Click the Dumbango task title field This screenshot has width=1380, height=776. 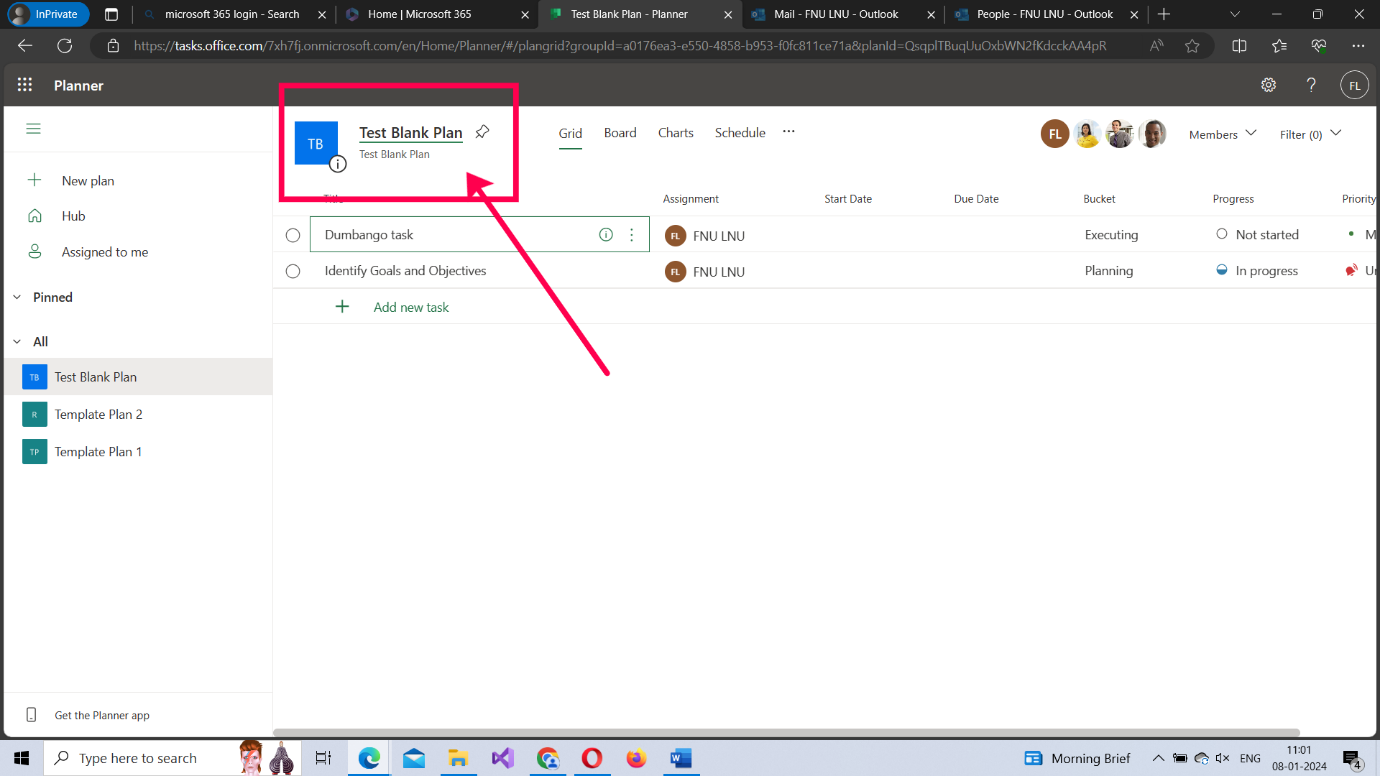point(479,235)
